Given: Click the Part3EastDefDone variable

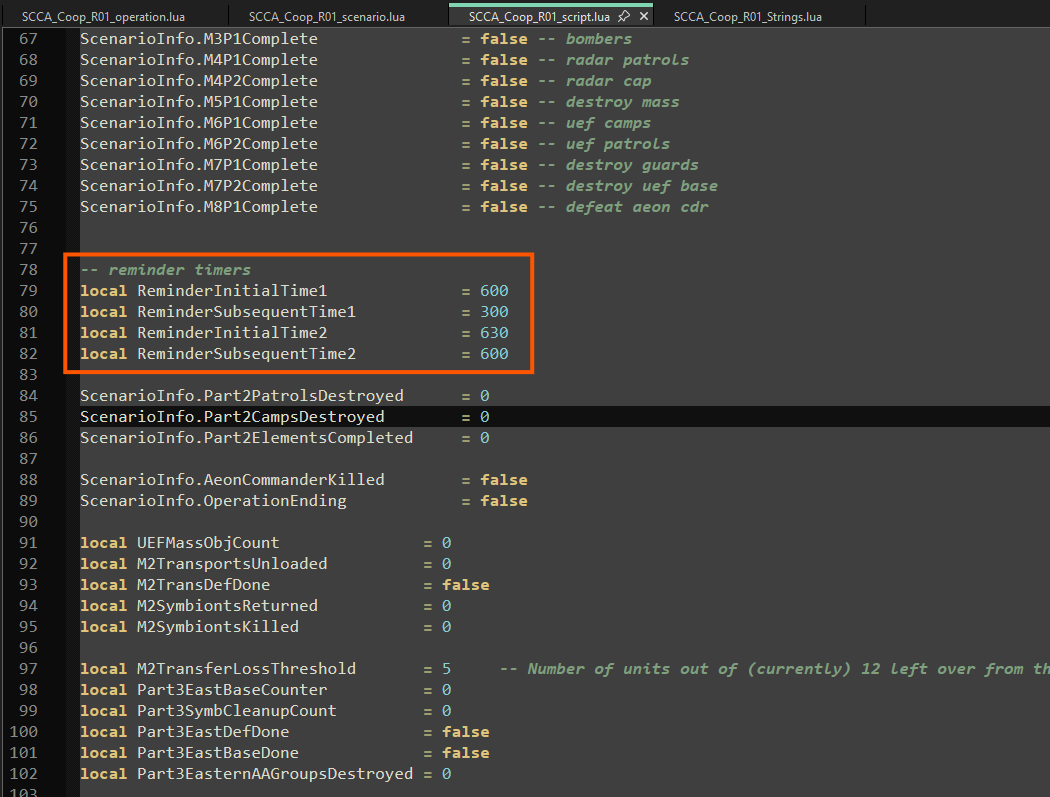Looking at the screenshot, I should [213, 731].
